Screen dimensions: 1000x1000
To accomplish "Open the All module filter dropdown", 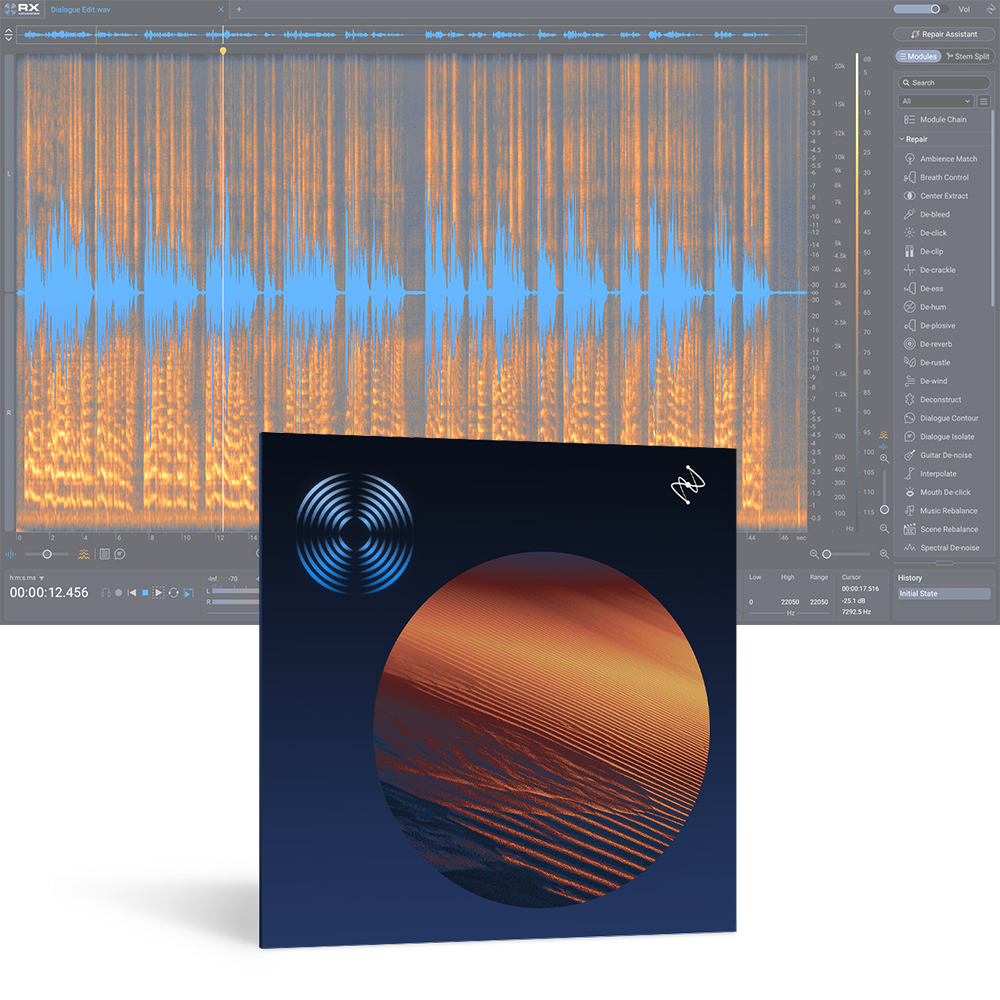I will pos(936,101).
